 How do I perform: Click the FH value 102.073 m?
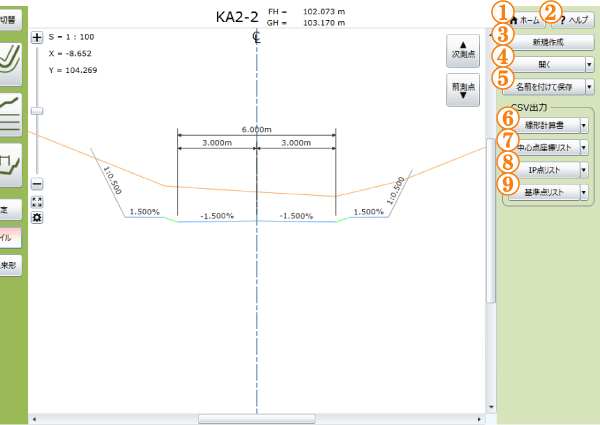tap(324, 12)
